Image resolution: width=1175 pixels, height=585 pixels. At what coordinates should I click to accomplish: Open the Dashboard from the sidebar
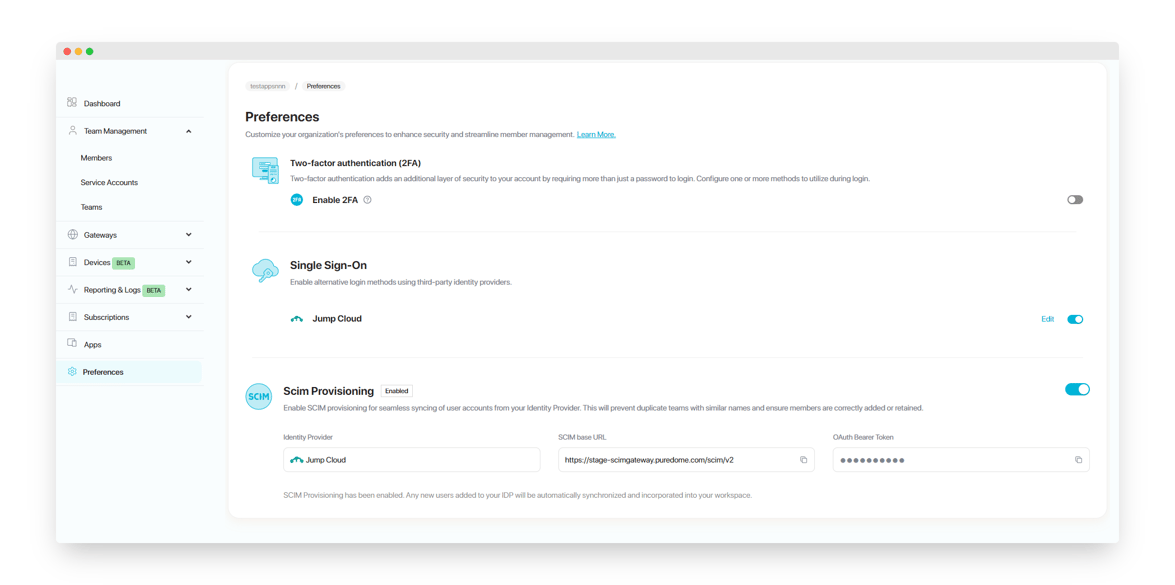(101, 103)
